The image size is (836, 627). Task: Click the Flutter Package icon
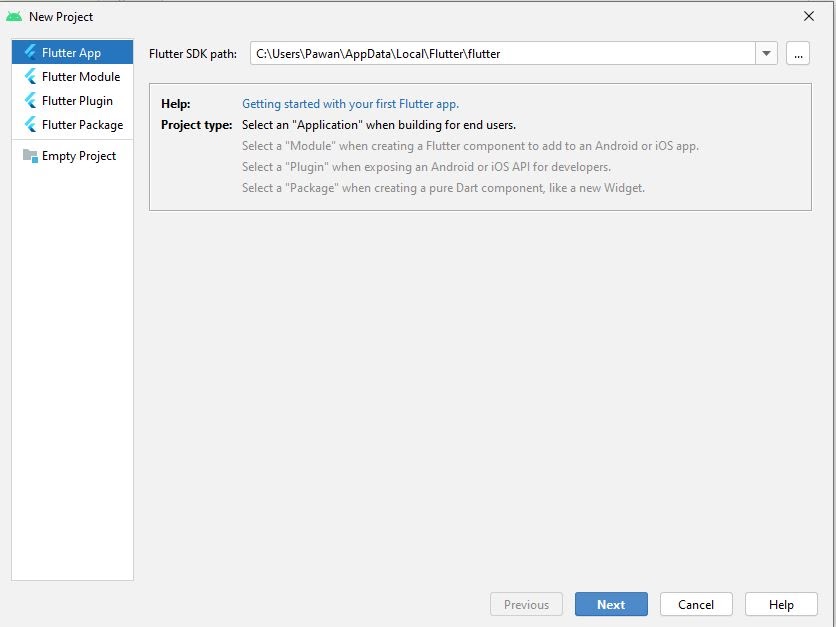31,124
